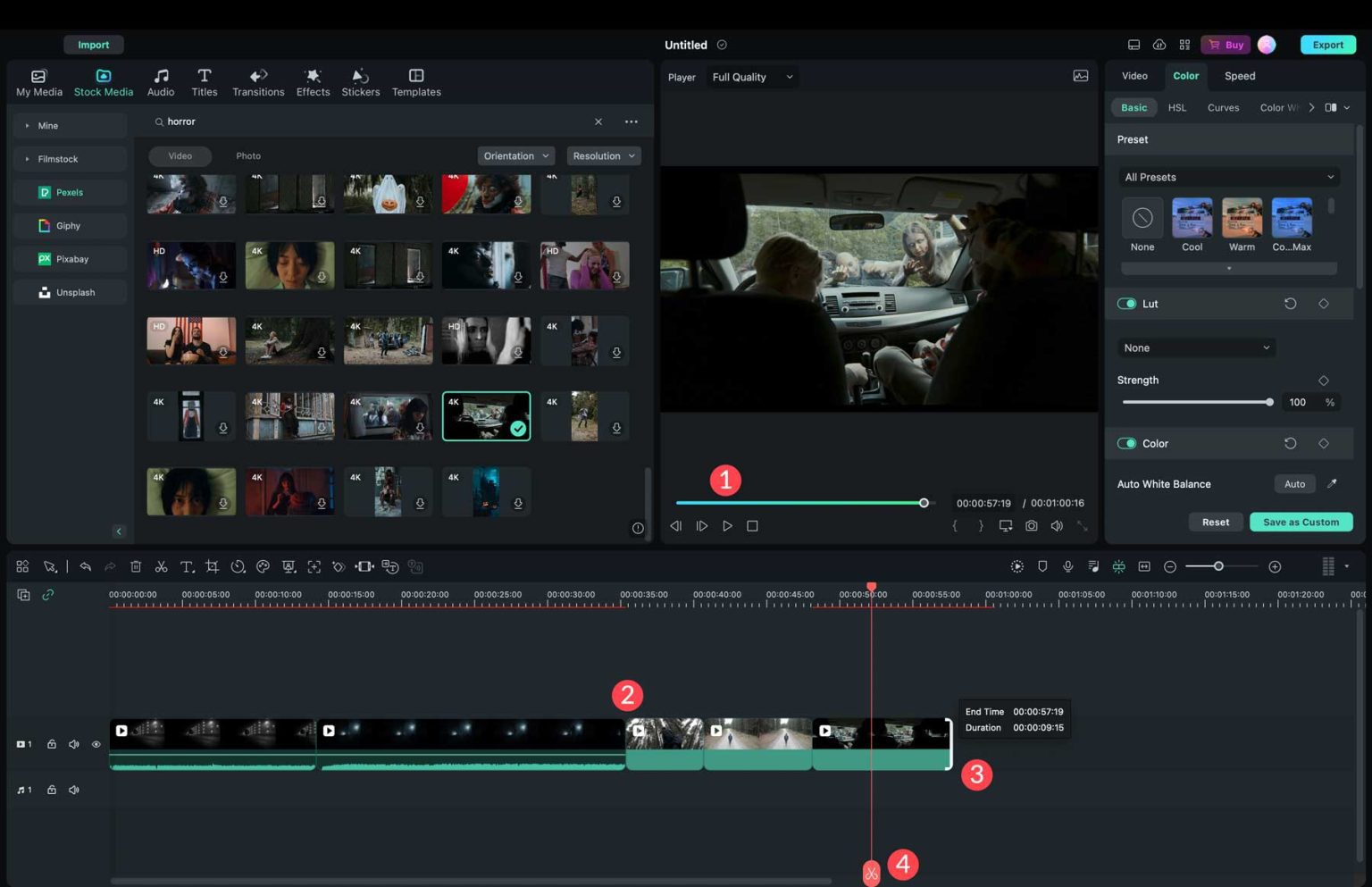Viewport: 1372px width, 887px height.
Task: Click the Save as Custom button
Action: [x=1300, y=522]
